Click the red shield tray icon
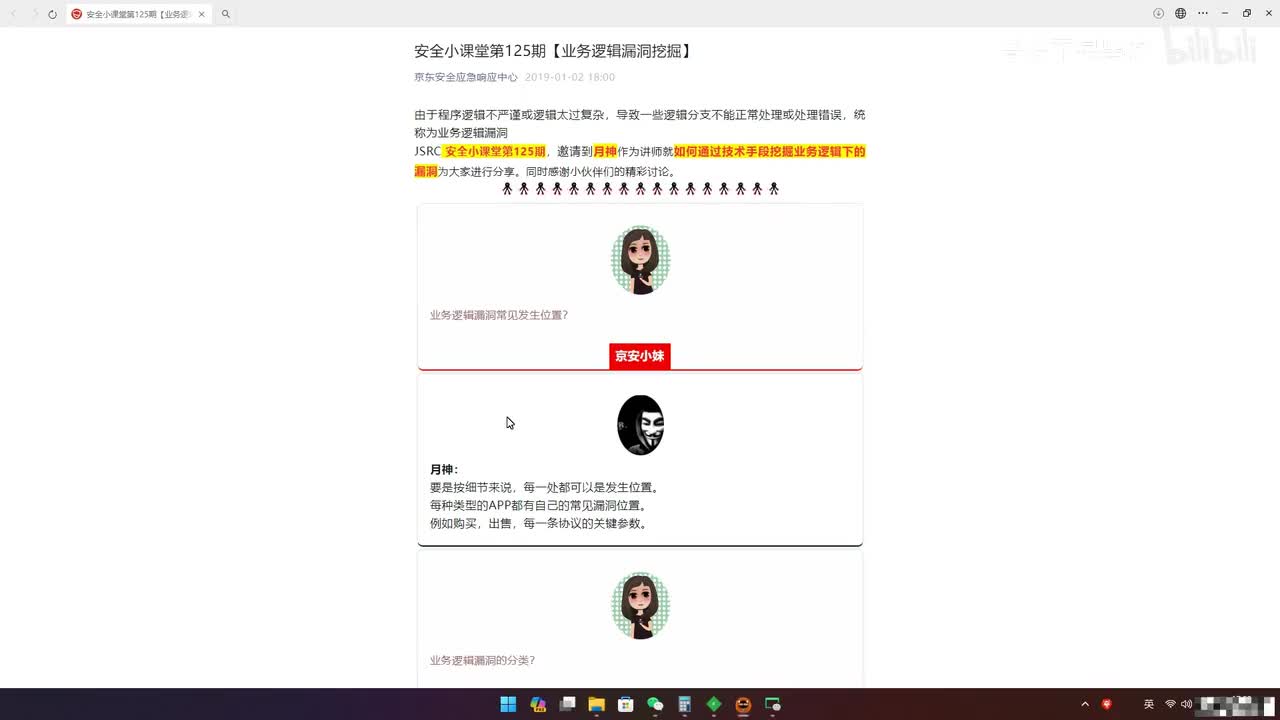 coord(1107,704)
